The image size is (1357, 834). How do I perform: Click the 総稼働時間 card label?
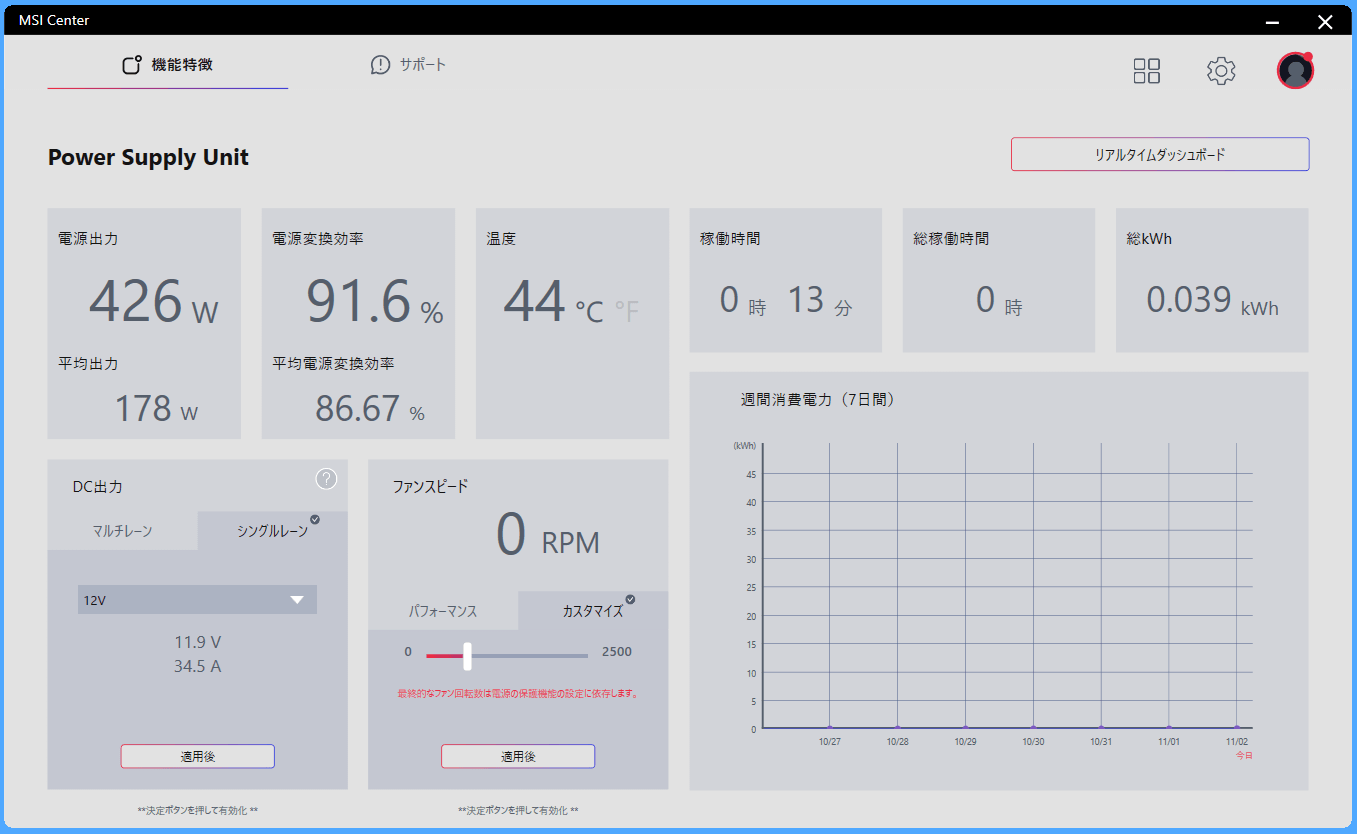[x=951, y=239]
